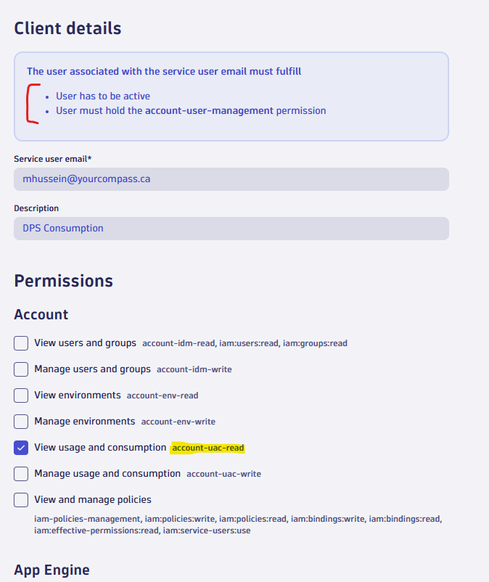Click the View usage and consumption label
The width and height of the screenshot is (489, 582).
click(100, 447)
